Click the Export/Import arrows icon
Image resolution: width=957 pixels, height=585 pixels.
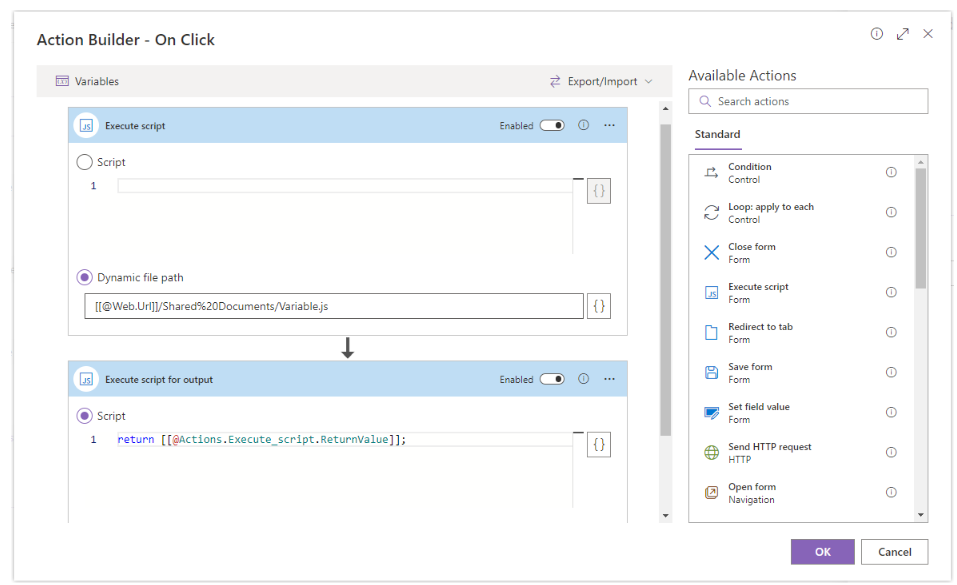(555, 81)
